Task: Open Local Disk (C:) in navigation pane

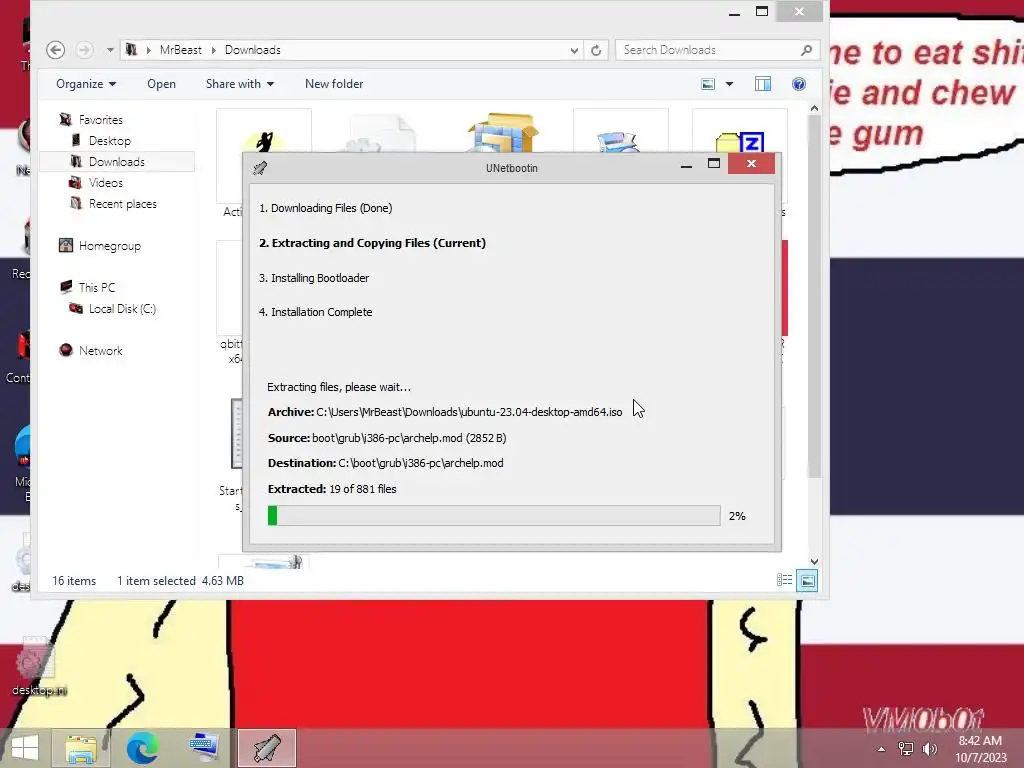Action: [122, 308]
